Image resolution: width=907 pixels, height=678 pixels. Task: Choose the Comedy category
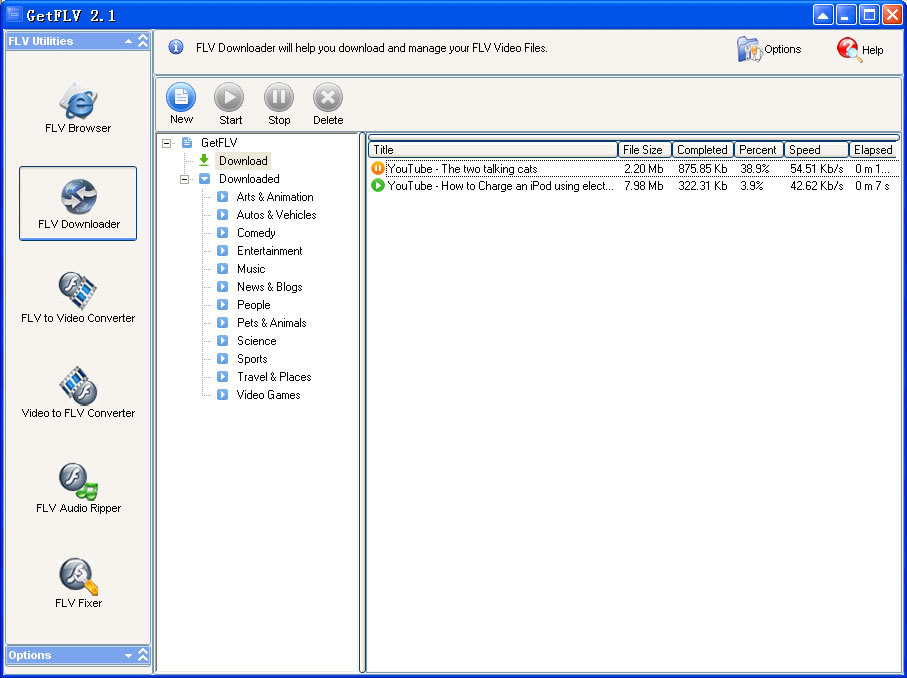tap(256, 233)
